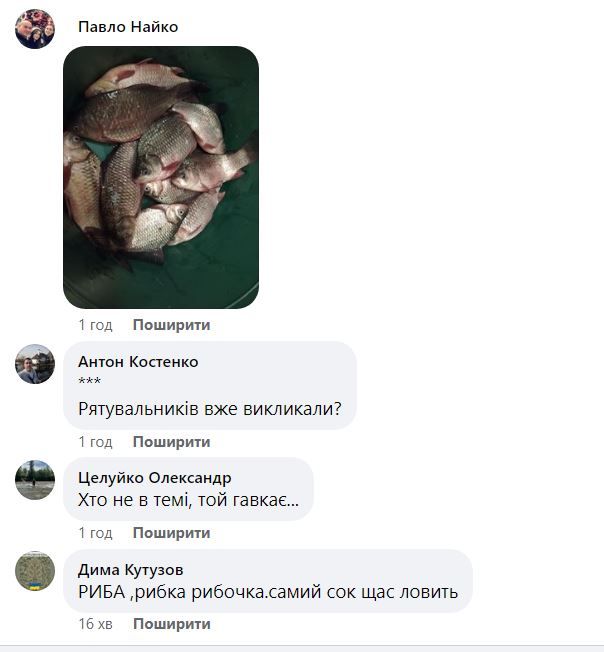Click the name Целуйко Олександр
Viewport: 604px width, 652px height.
tap(155, 478)
